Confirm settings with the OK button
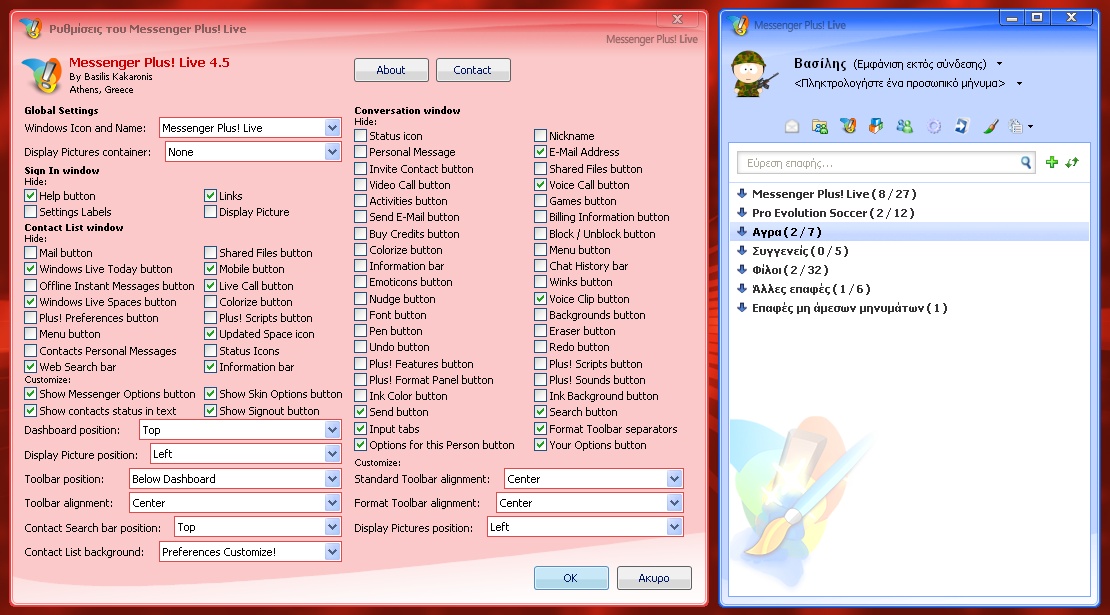Image resolution: width=1110 pixels, height=615 pixels. 571,578
